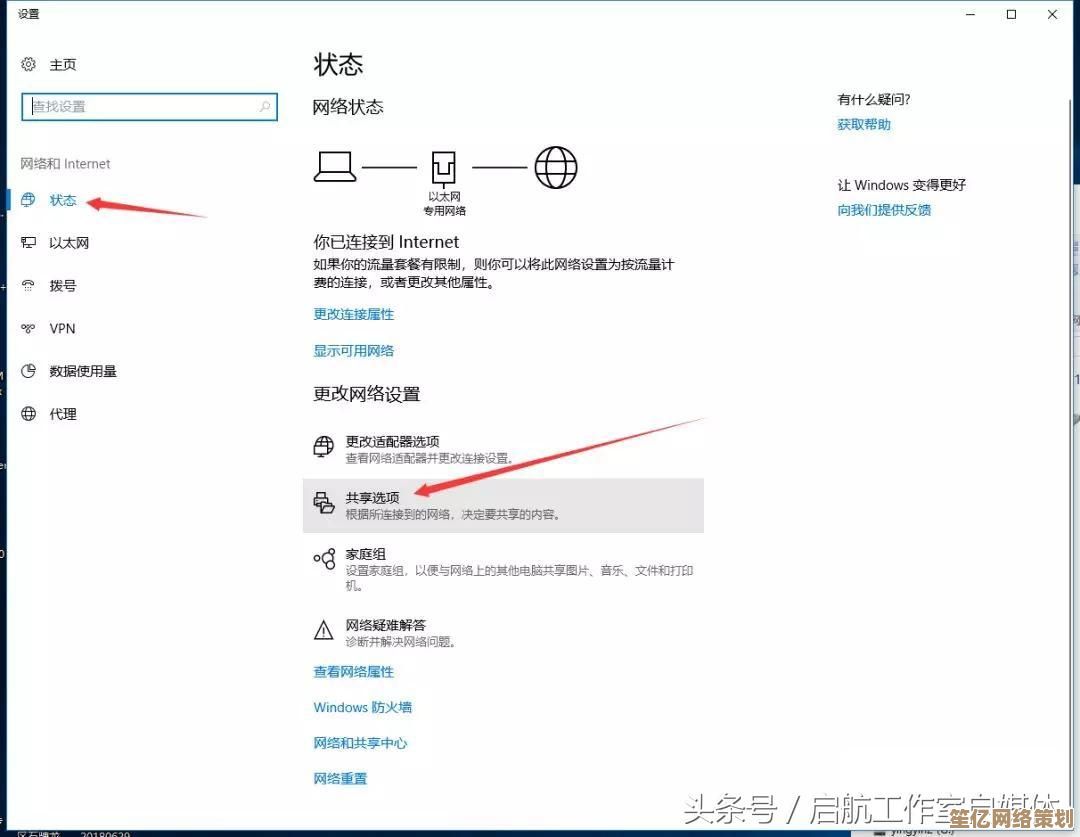
Task: Open the Windows 防火墙 link
Action: pyautogui.click(x=362, y=707)
